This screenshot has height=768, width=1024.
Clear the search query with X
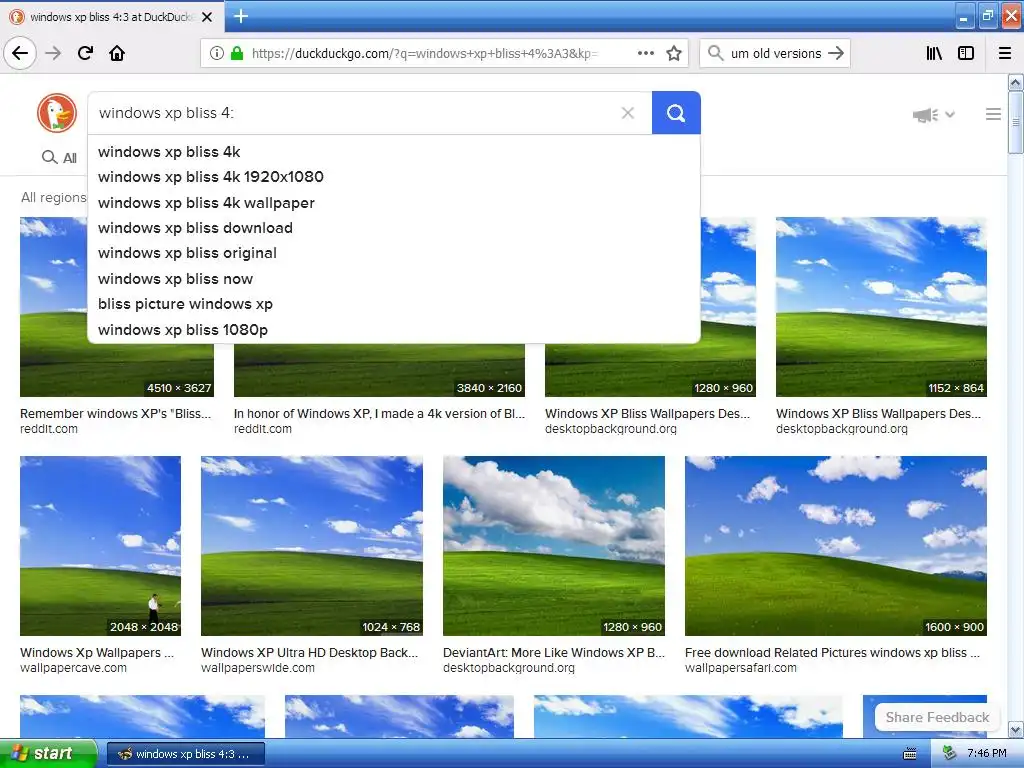click(628, 113)
